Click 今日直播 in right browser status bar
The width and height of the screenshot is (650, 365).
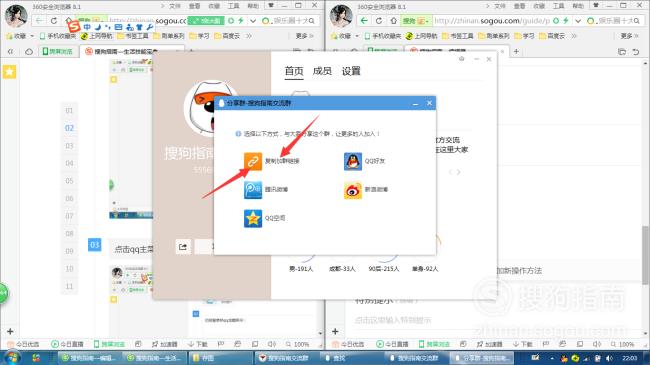pyautogui.click(x=392, y=344)
